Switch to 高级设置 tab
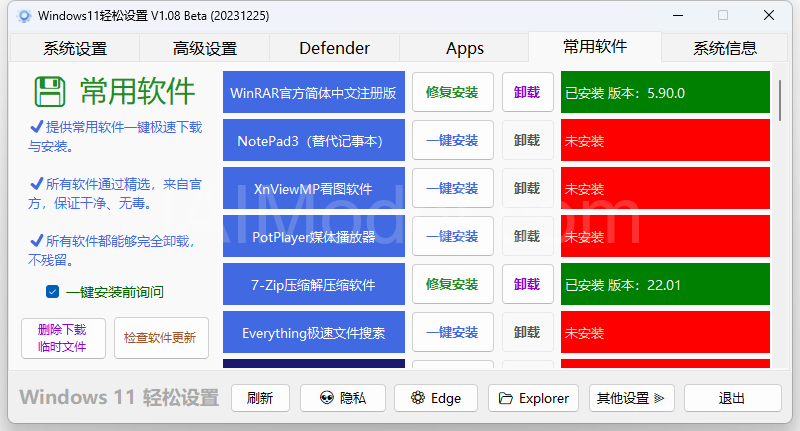The width and height of the screenshot is (800, 431). tap(205, 48)
